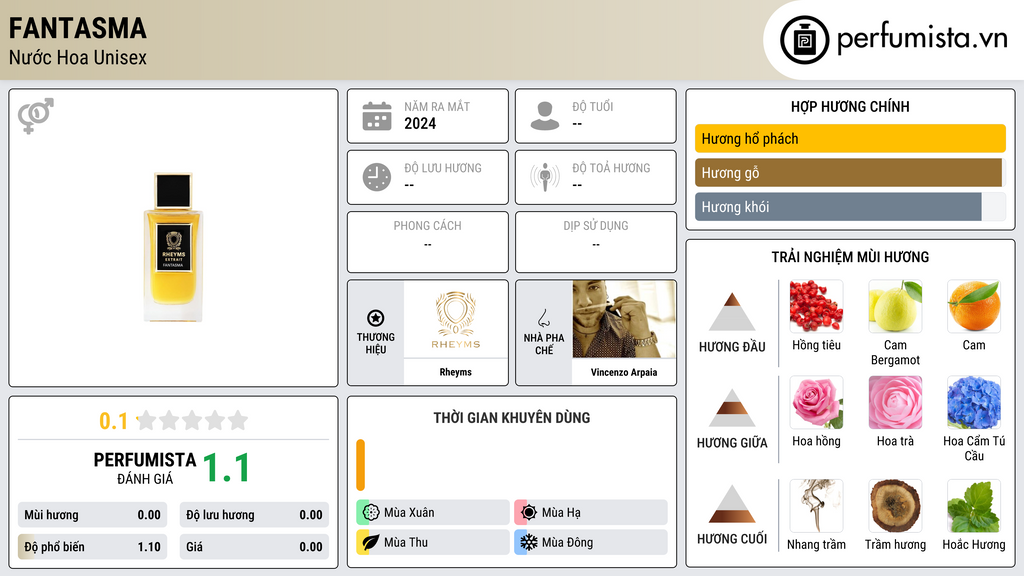Click the Độ lưu hương 0.00 score row

coord(254,515)
